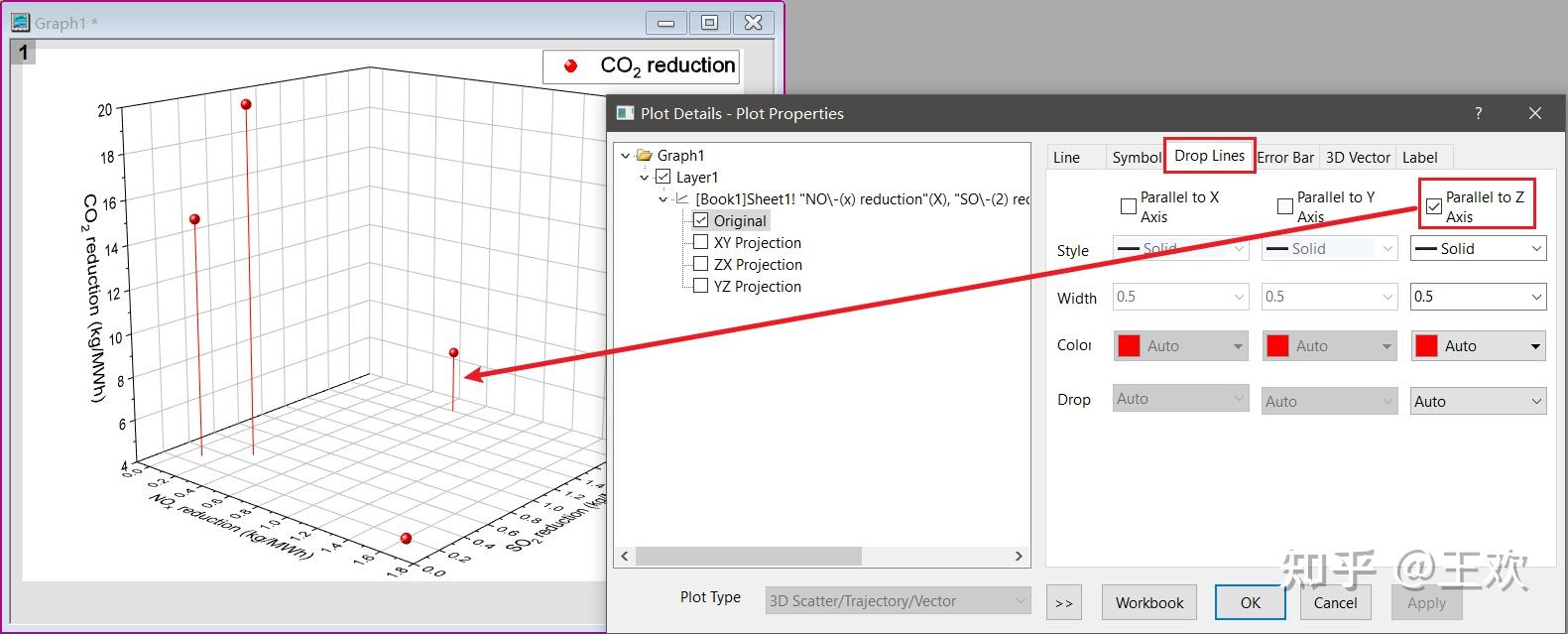Switch to the 3D Vector tab
This screenshot has height=634, width=1568.
pos(1358,157)
